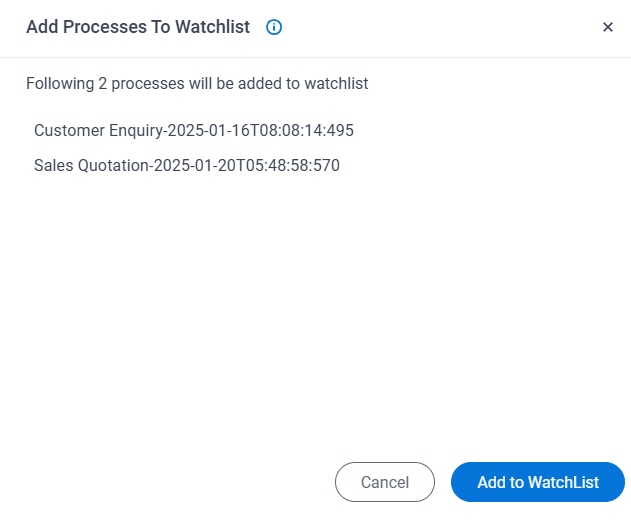Open help via the blue circled 'i' icon
This screenshot has width=631, height=521.
(274, 28)
